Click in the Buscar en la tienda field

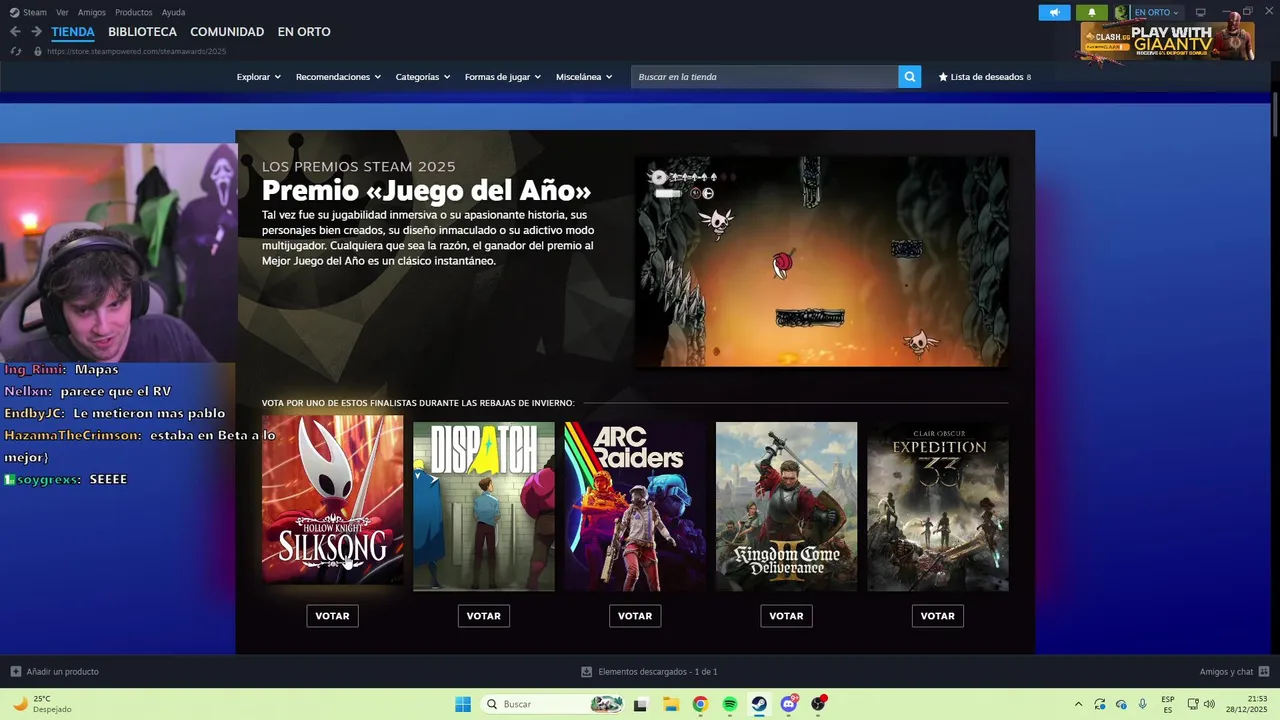764,77
